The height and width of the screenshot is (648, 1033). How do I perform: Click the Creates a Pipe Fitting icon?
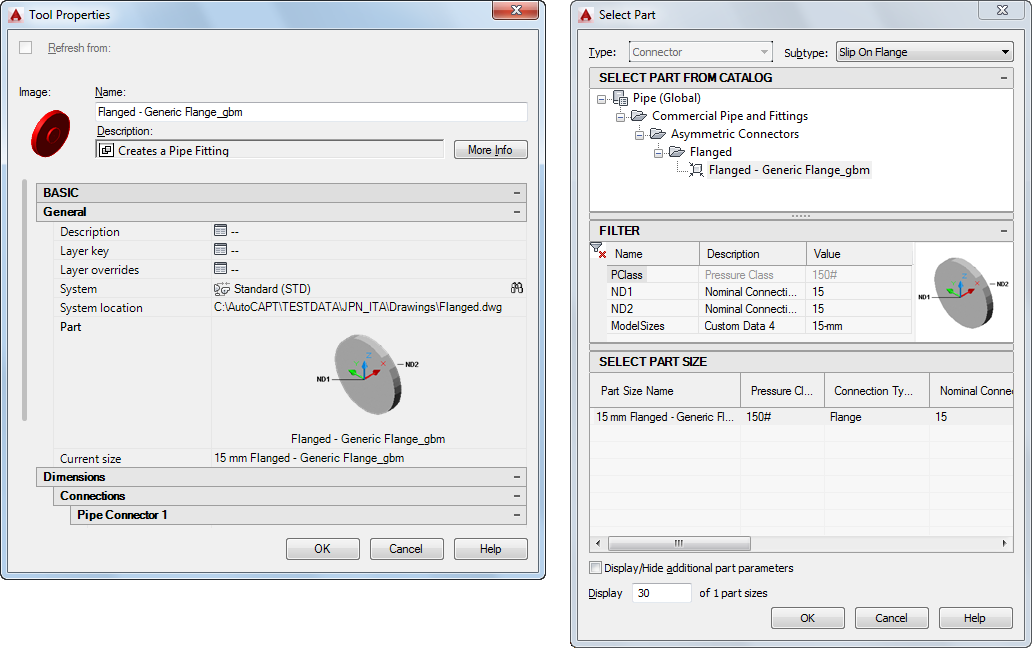tap(106, 150)
